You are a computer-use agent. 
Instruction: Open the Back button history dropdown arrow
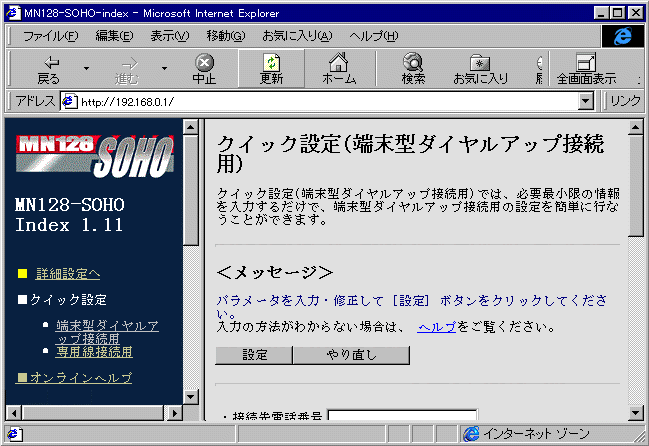click(x=87, y=68)
